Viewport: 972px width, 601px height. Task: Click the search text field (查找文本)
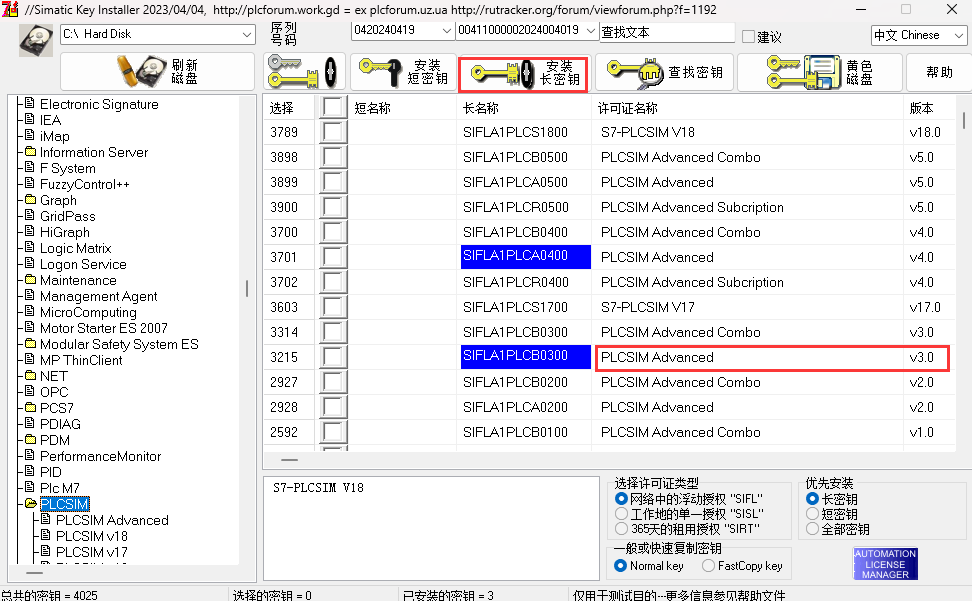point(667,32)
